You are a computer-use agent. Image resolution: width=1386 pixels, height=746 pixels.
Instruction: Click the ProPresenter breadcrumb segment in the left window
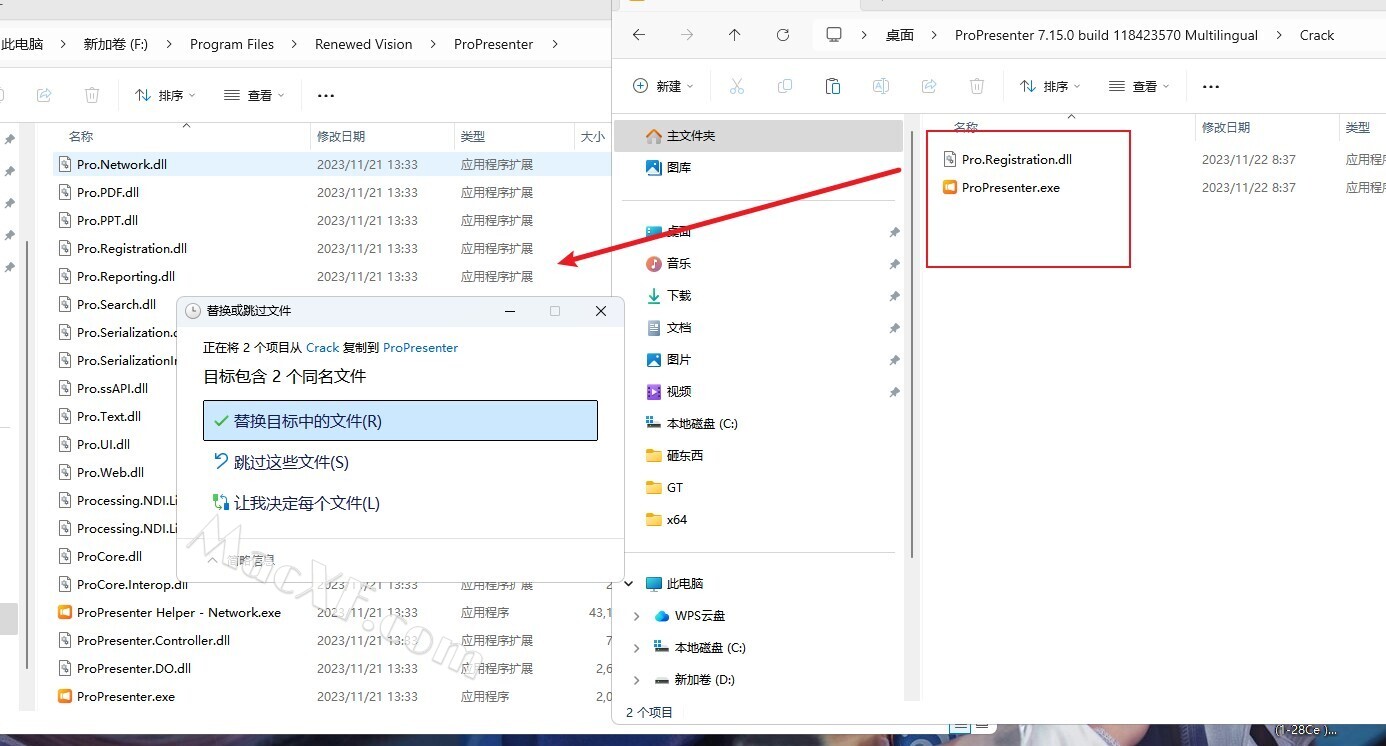coord(494,44)
